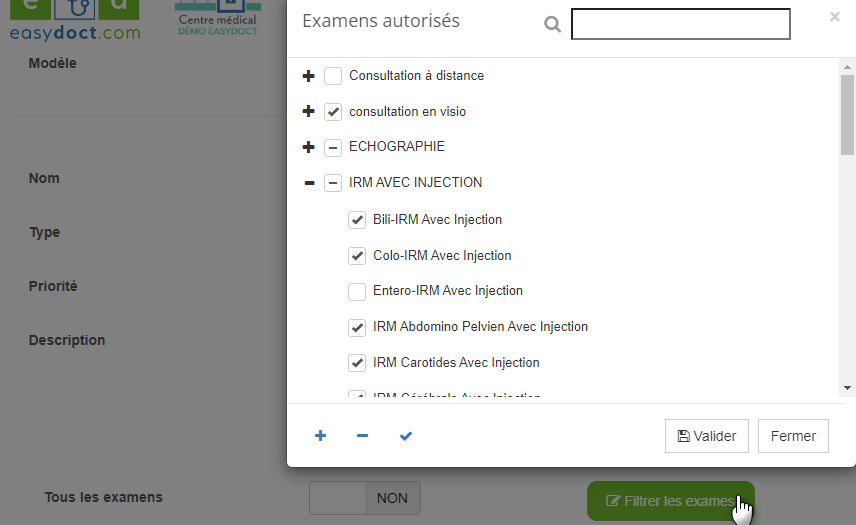The height and width of the screenshot is (525, 856).
Task: Click the search magnifier icon
Action: point(552,25)
